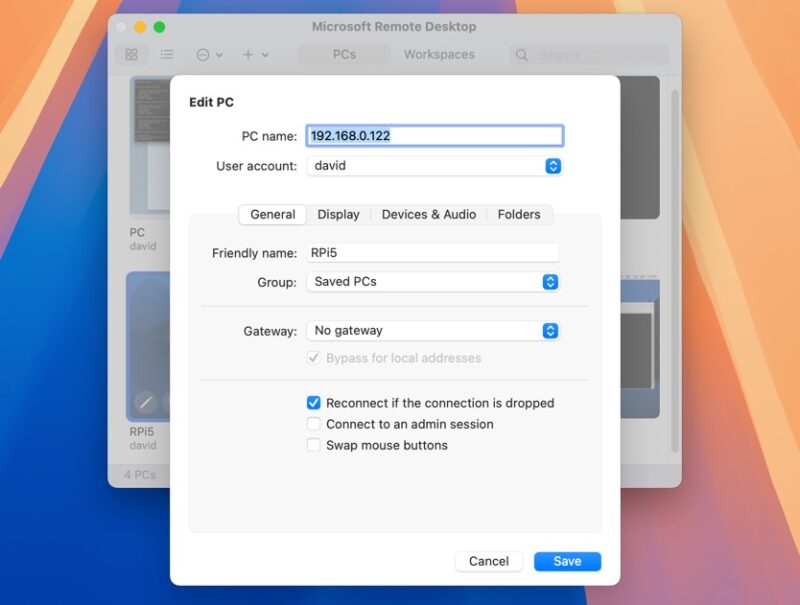Click the search magnifier icon
800x605 pixels.
(521, 55)
